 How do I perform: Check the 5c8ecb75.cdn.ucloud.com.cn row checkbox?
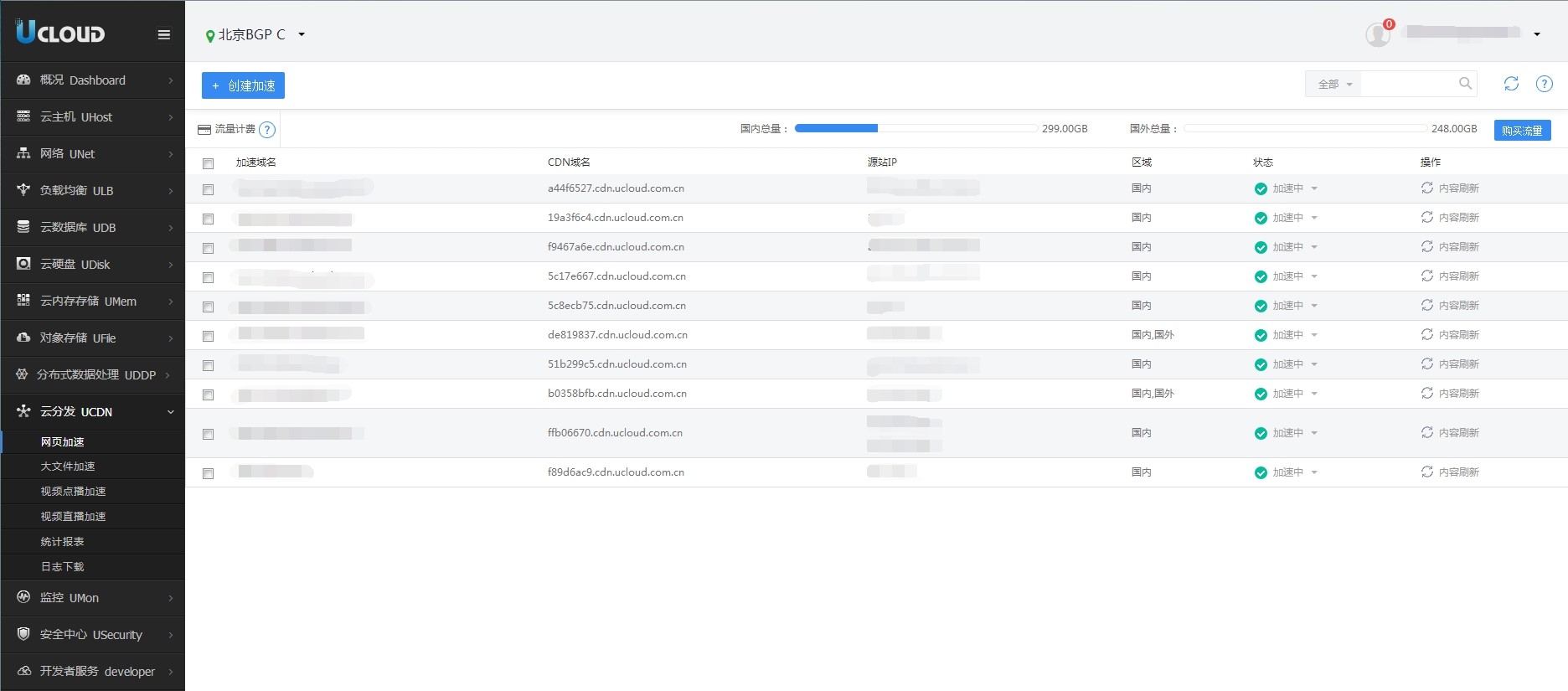pyautogui.click(x=208, y=307)
